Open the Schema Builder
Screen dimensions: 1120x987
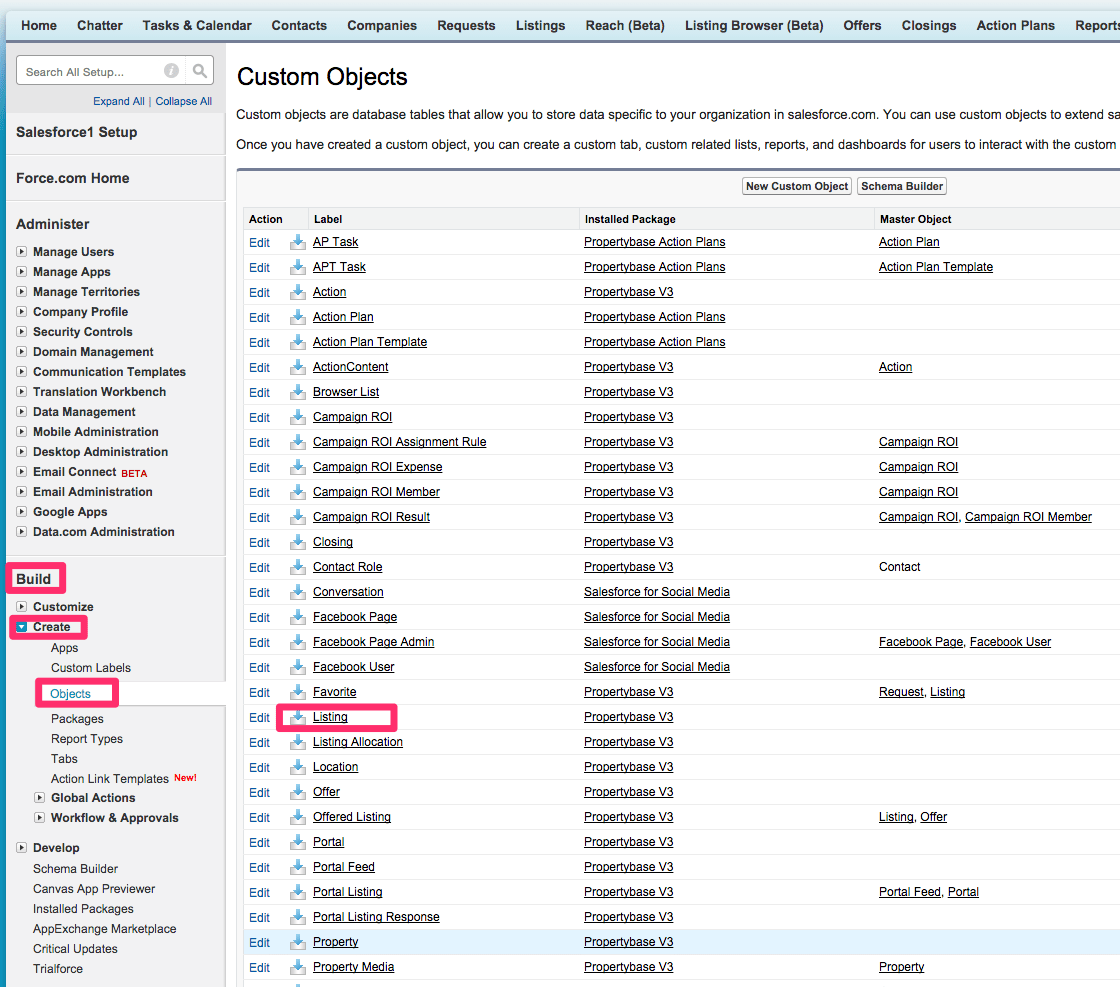(x=901, y=186)
